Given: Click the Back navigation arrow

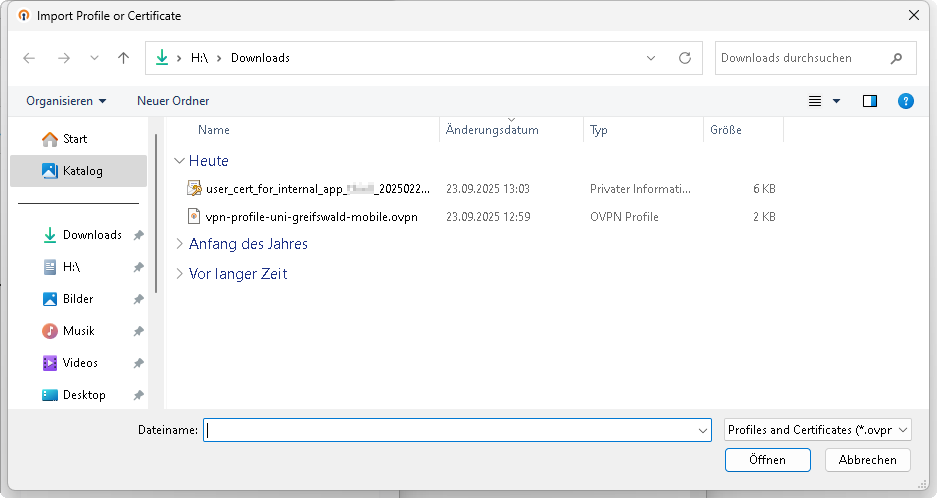Looking at the screenshot, I should [x=29, y=58].
